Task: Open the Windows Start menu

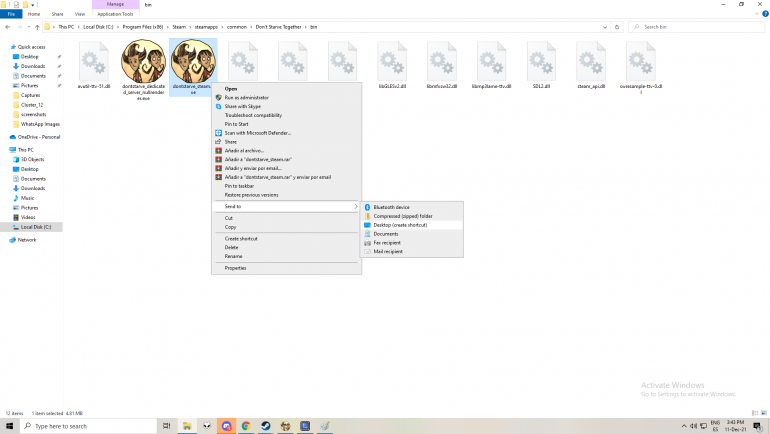Action: (9, 426)
